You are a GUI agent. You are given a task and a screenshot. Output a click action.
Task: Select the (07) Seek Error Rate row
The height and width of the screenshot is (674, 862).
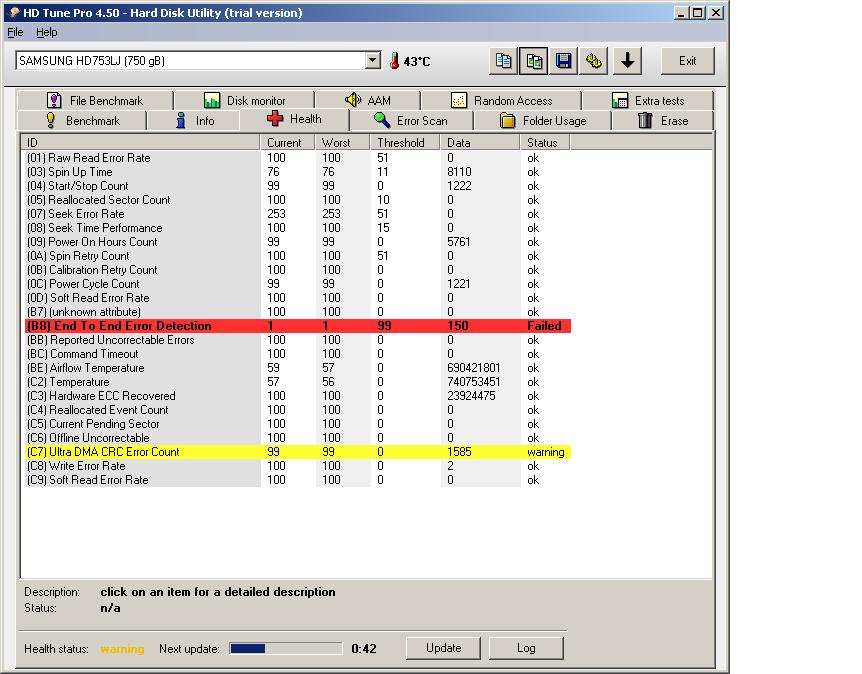(298, 214)
